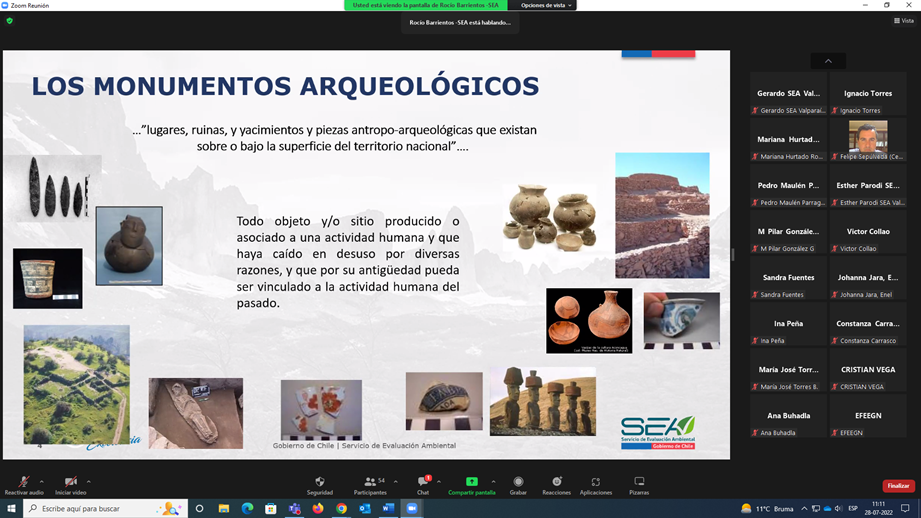
Task: Open Aplicaciones in Zoom toolbar
Action: (596, 483)
